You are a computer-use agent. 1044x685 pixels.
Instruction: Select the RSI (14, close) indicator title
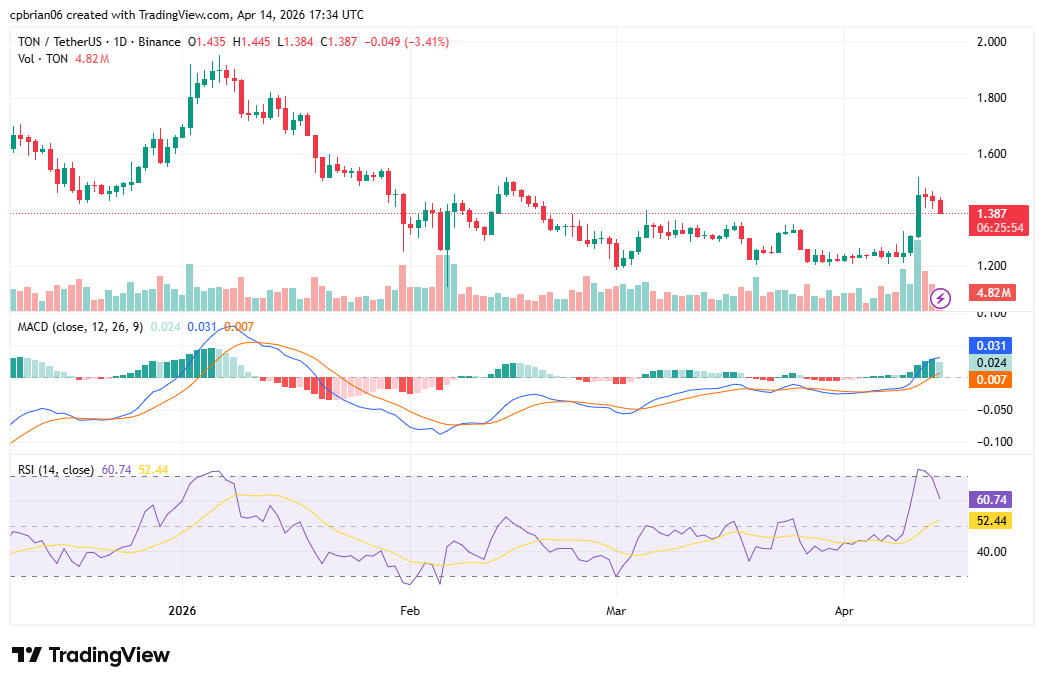[x=55, y=467]
